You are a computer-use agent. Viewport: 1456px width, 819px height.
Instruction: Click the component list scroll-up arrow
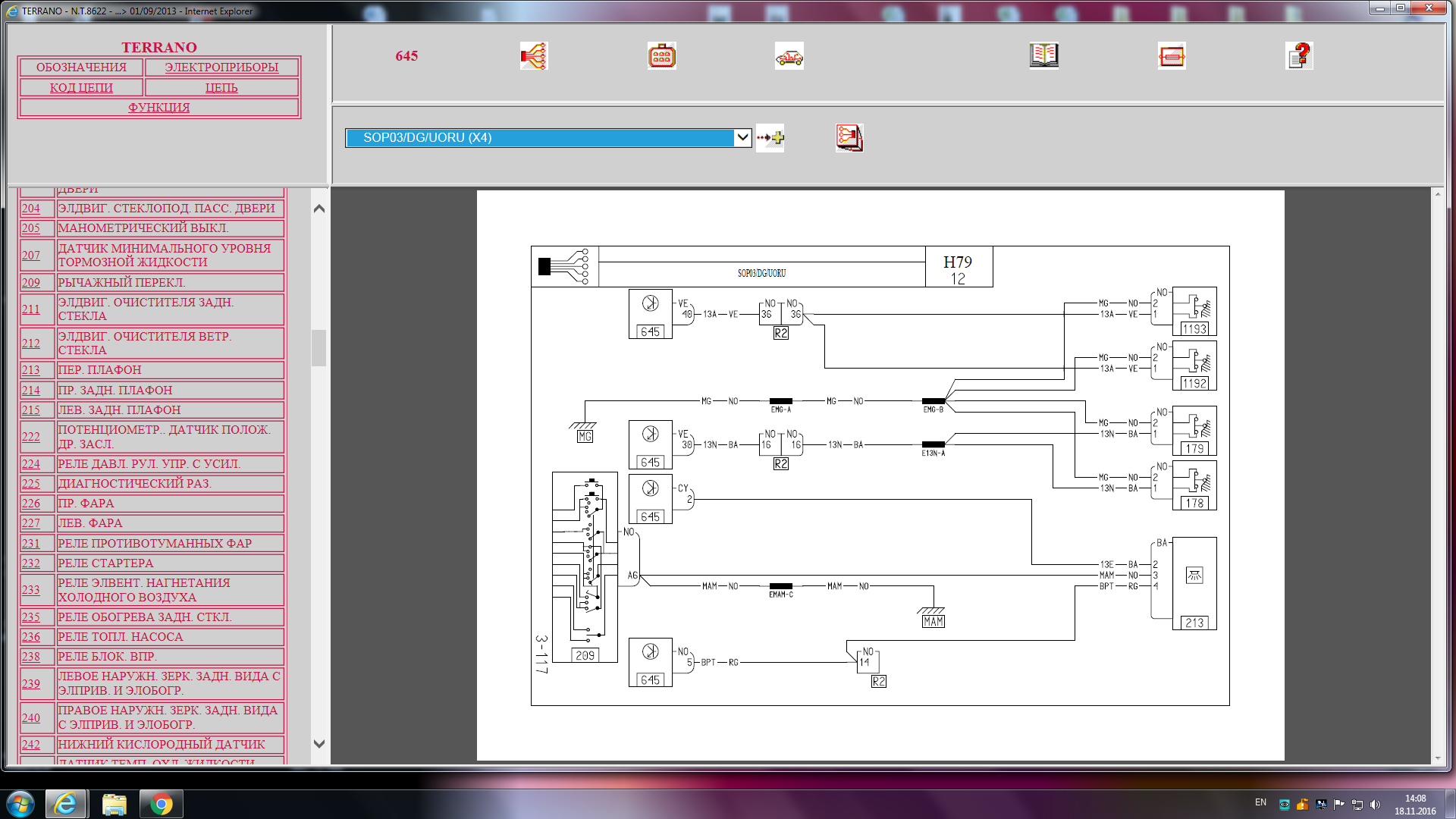pyautogui.click(x=319, y=209)
